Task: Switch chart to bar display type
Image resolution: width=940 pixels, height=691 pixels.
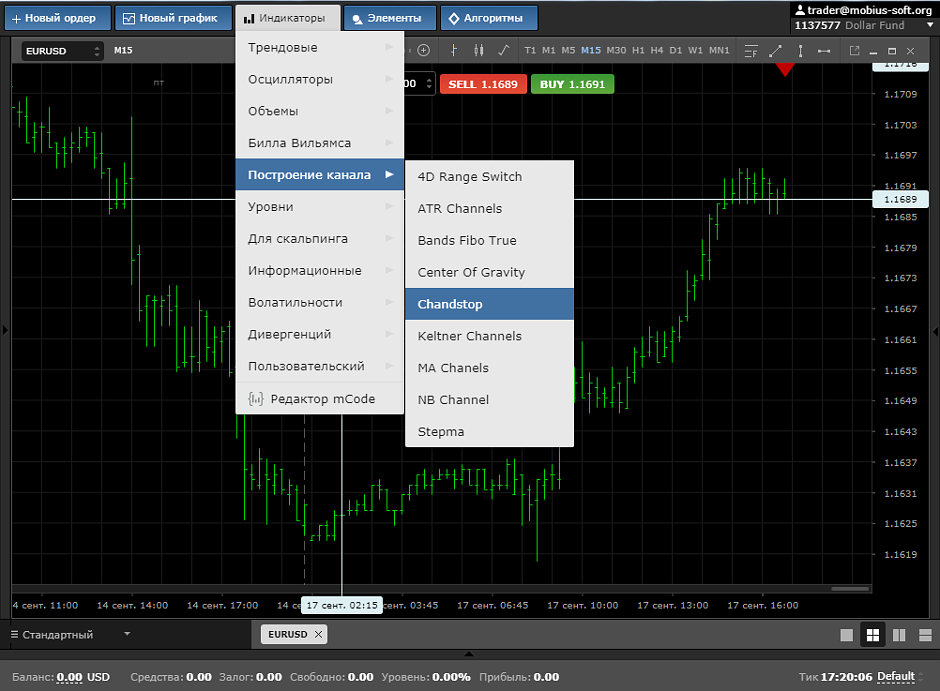Action: click(454, 50)
